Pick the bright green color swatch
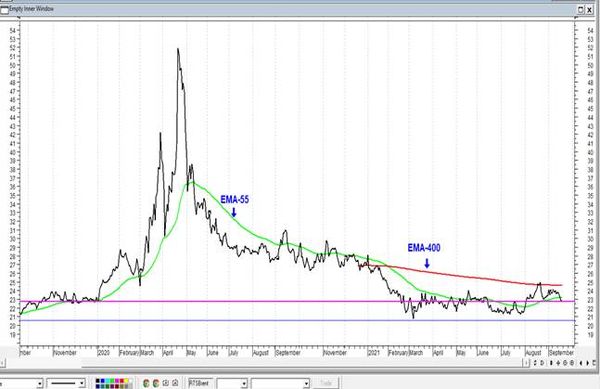Screen dimensions: 600x389 tap(112, 381)
